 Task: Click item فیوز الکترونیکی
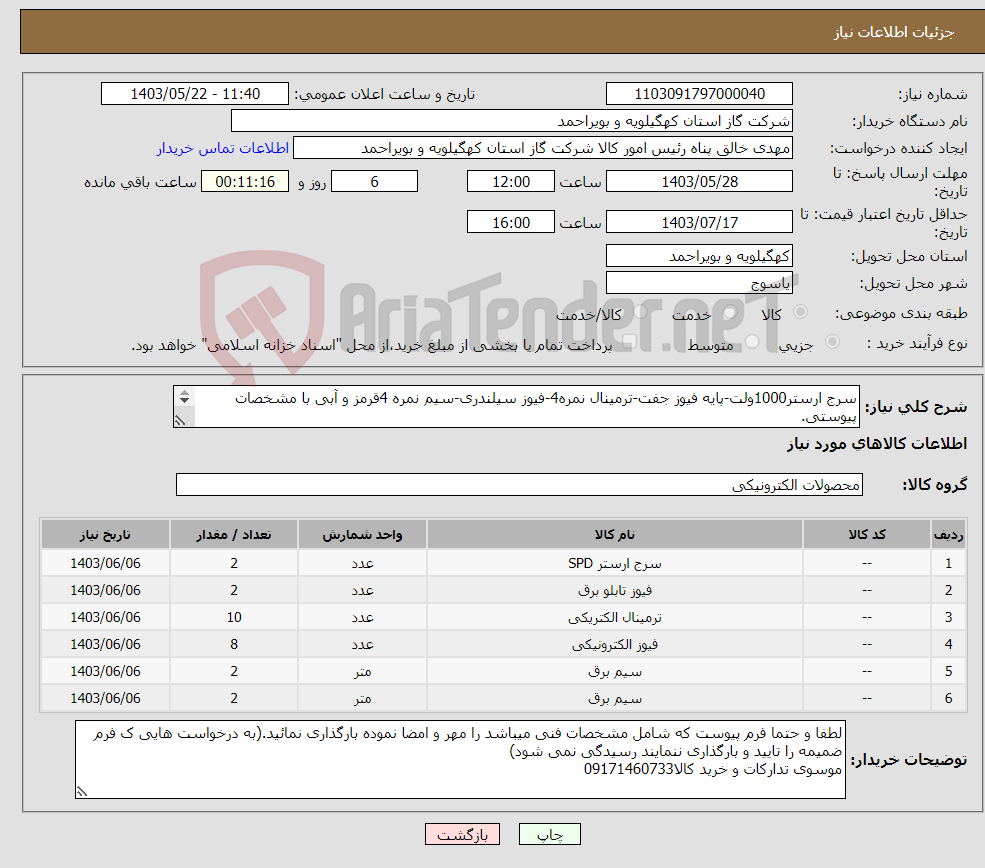[x=615, y=644]
